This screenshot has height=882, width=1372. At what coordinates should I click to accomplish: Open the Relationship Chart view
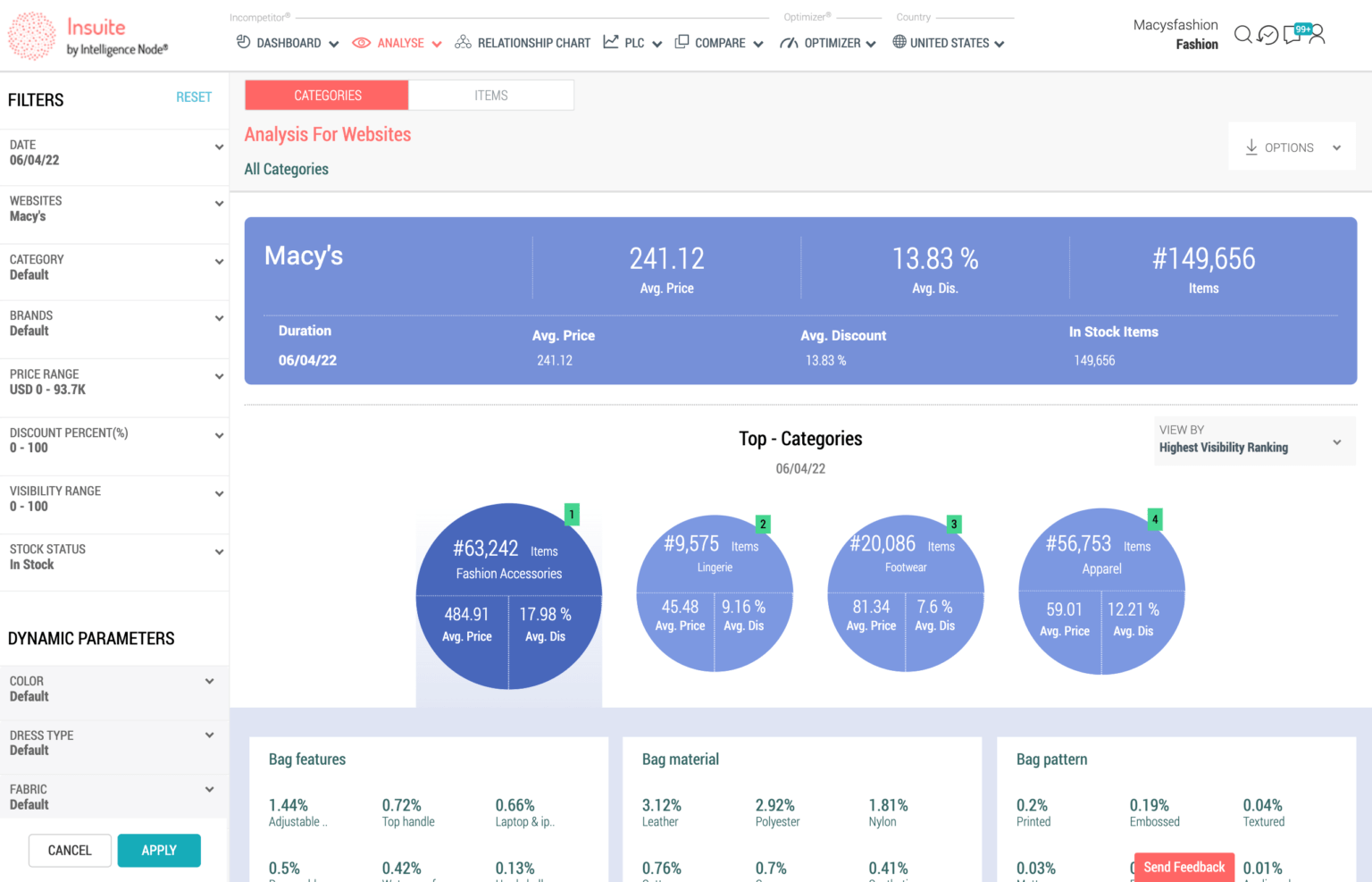point(464,41)
